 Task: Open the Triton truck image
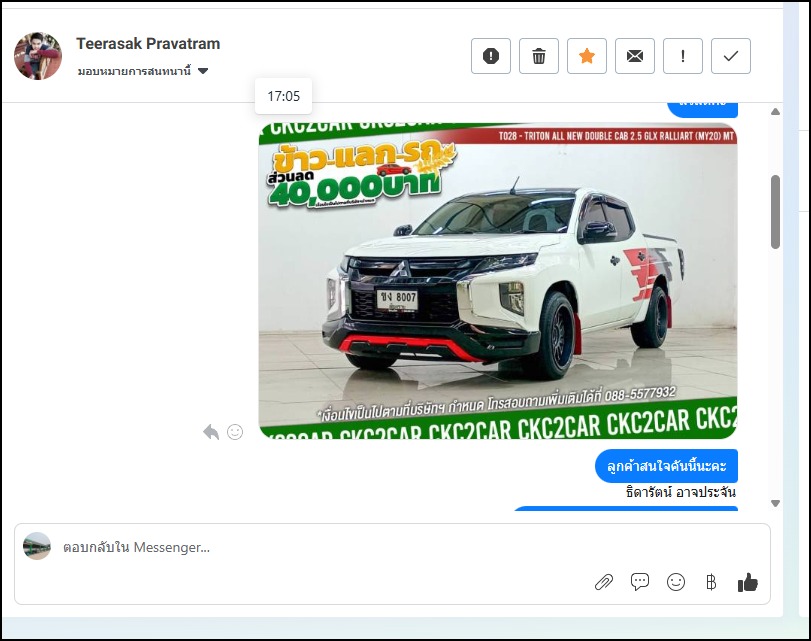pyautogui.click(x=497, y=280)
